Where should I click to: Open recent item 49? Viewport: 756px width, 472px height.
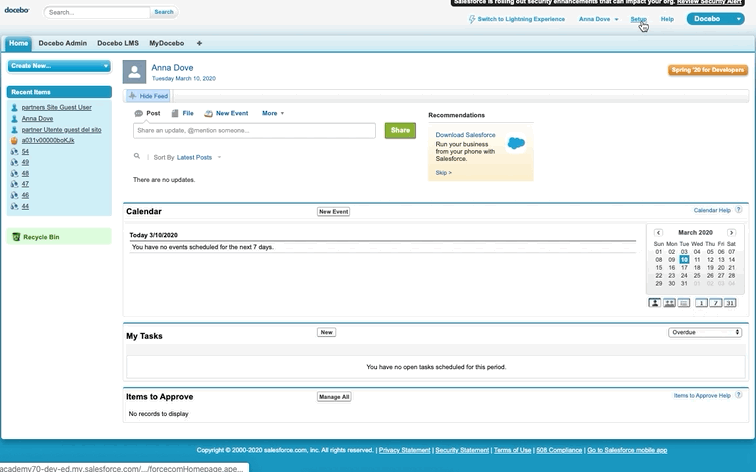tap(25, 162)
